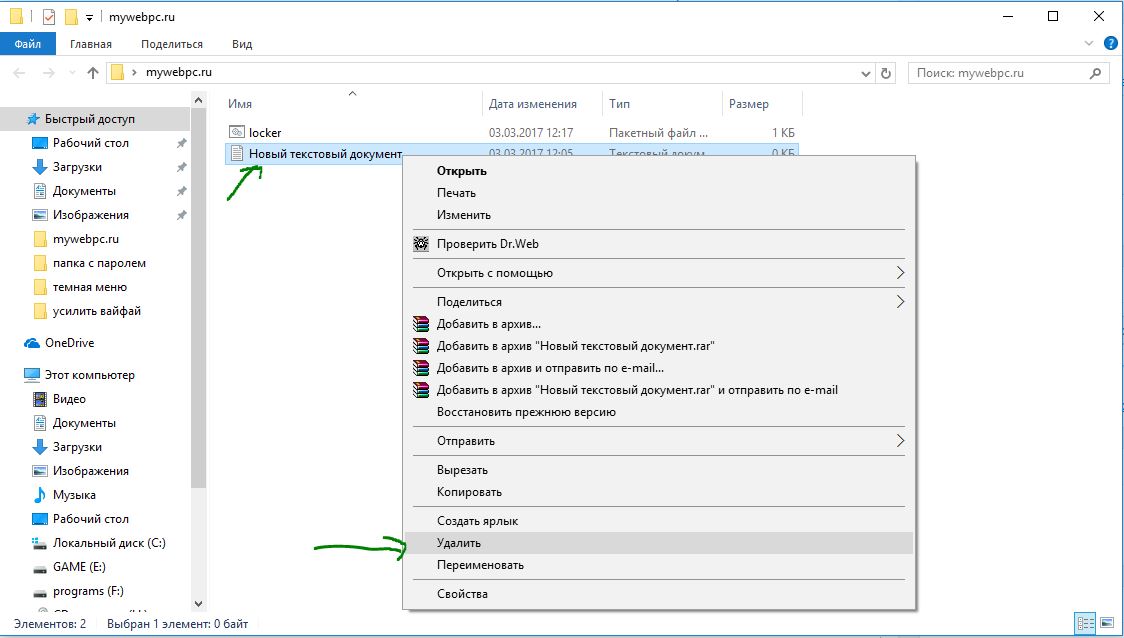Open the Help question mark icon
1124x638 pixels.
point(1110,43)
